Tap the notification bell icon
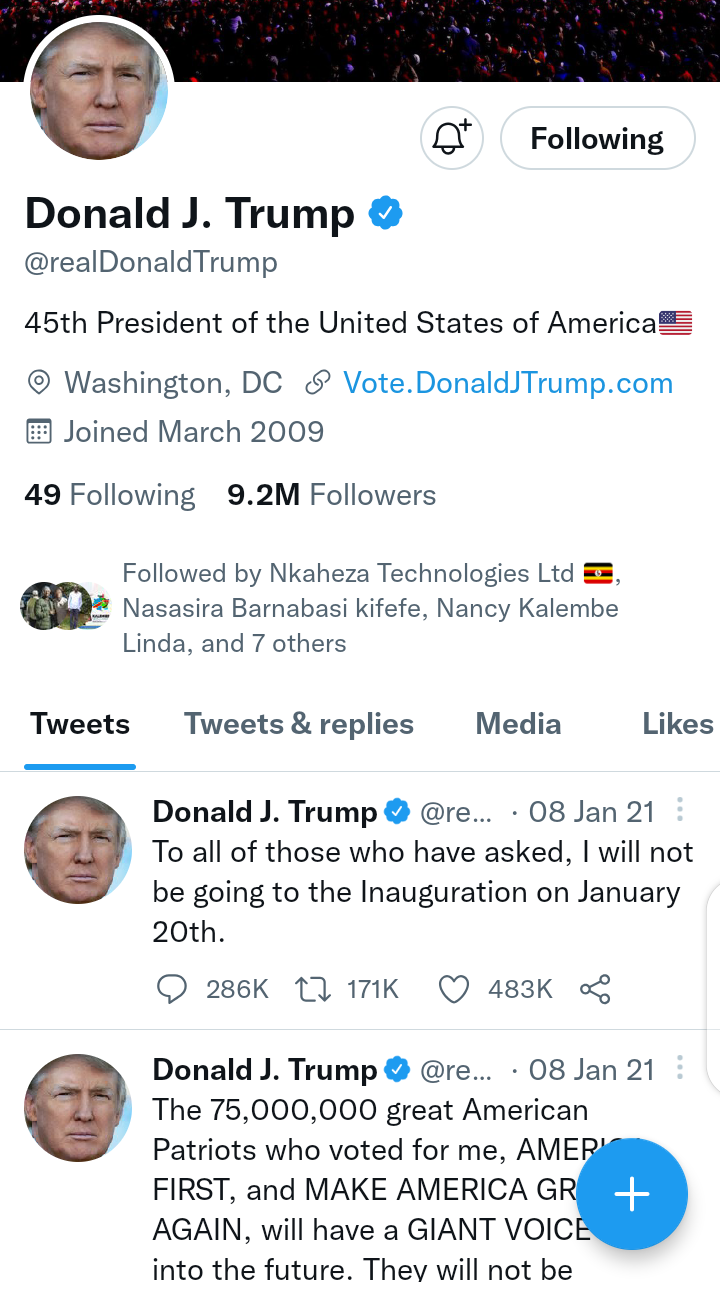Image resolution: width=720 pixels, height=1293 pixels. pyautogui.click(x=451, y=138)
